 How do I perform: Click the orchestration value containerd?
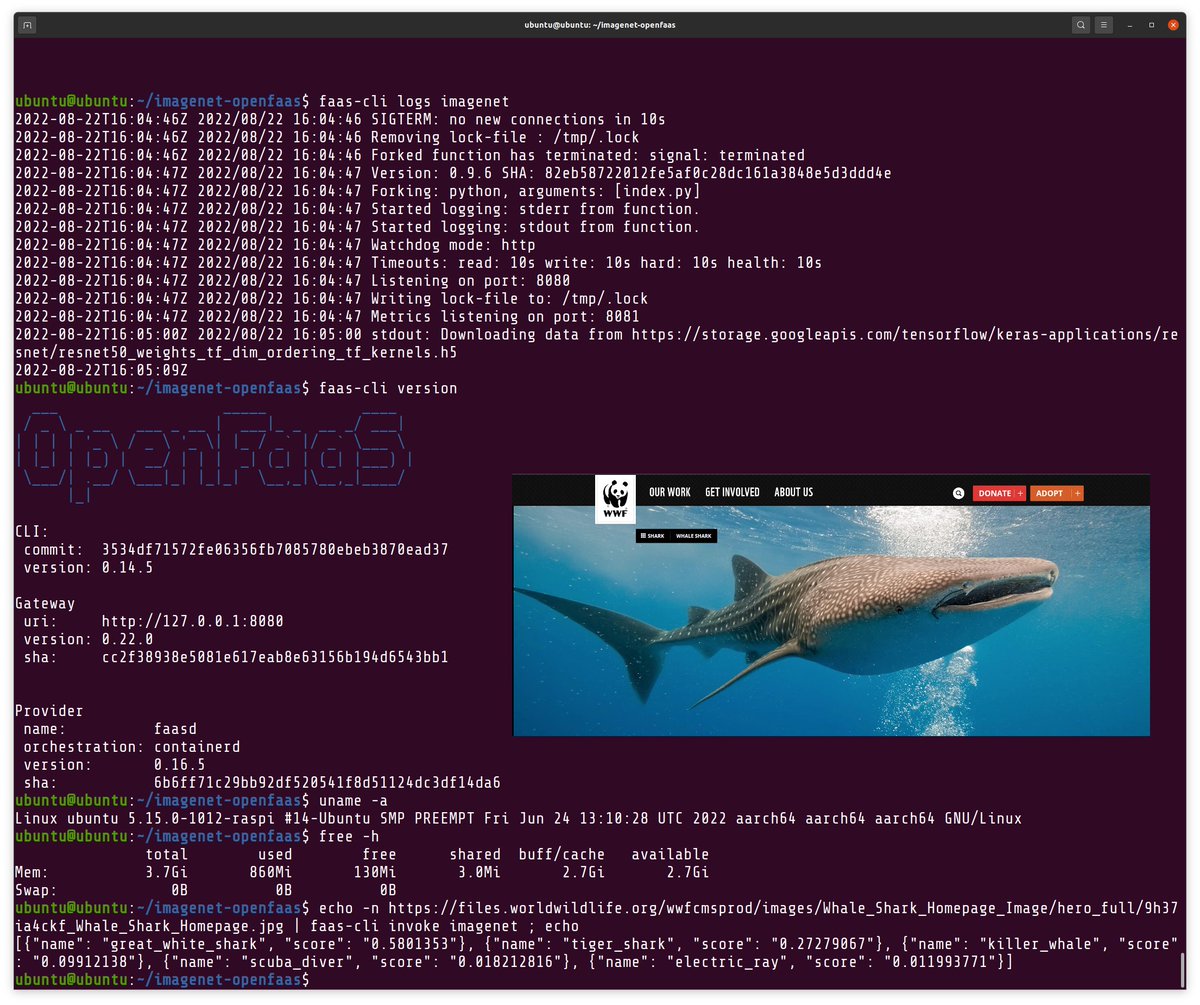tap(197, 748)
